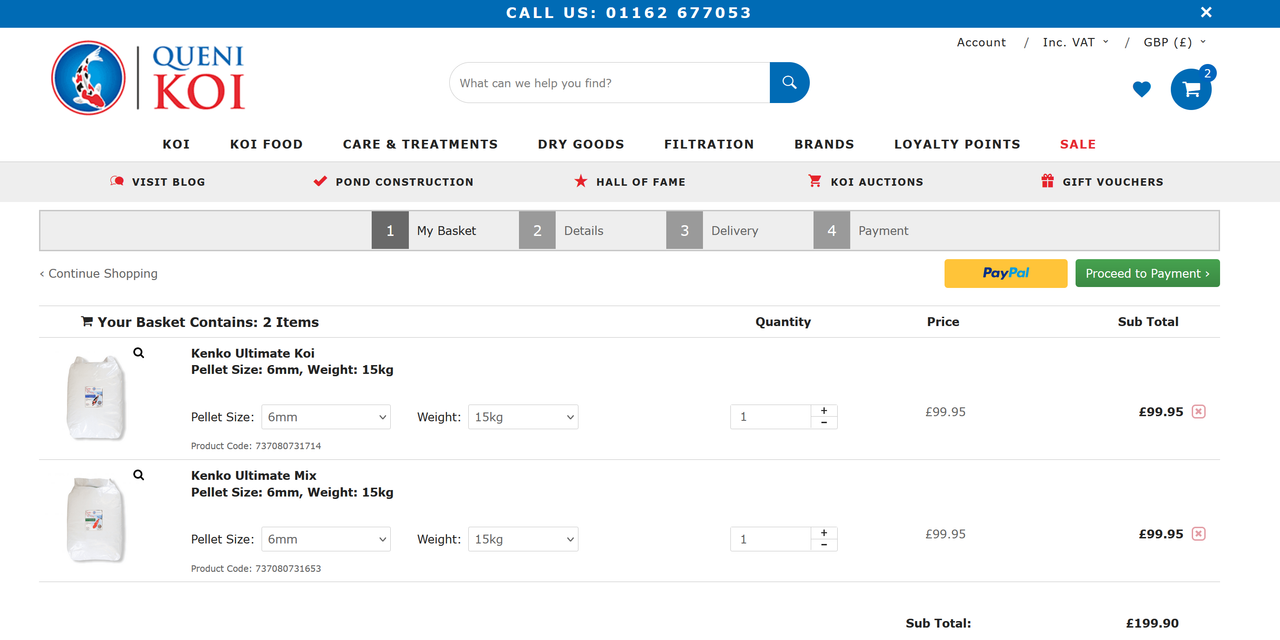The height and width of the screenshot is (640, 1280).
Task: Open the Account link
Action: click(981, 42)
